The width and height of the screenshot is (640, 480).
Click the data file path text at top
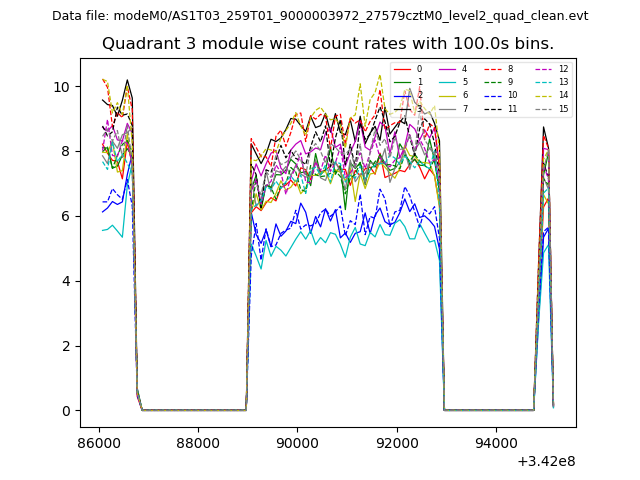pyautogui.click(x=320, y=16)
